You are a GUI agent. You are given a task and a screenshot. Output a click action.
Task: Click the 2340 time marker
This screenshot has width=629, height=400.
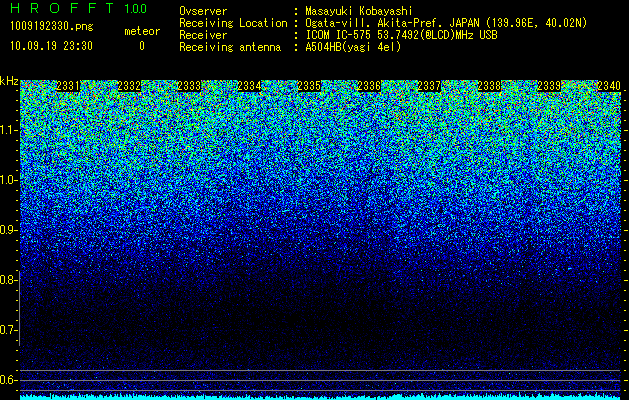609,86
